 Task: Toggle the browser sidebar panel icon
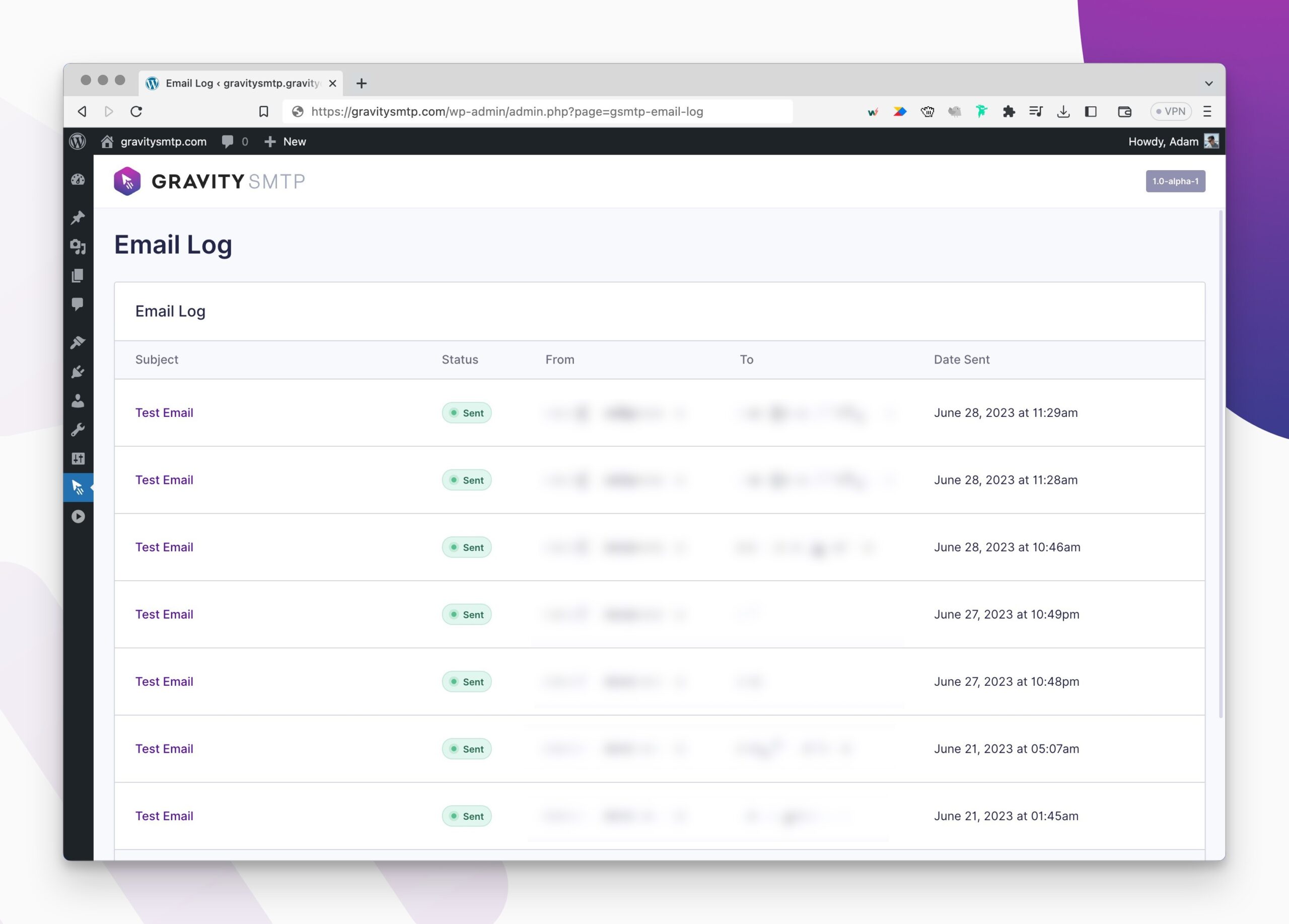tap(1091, 111)
